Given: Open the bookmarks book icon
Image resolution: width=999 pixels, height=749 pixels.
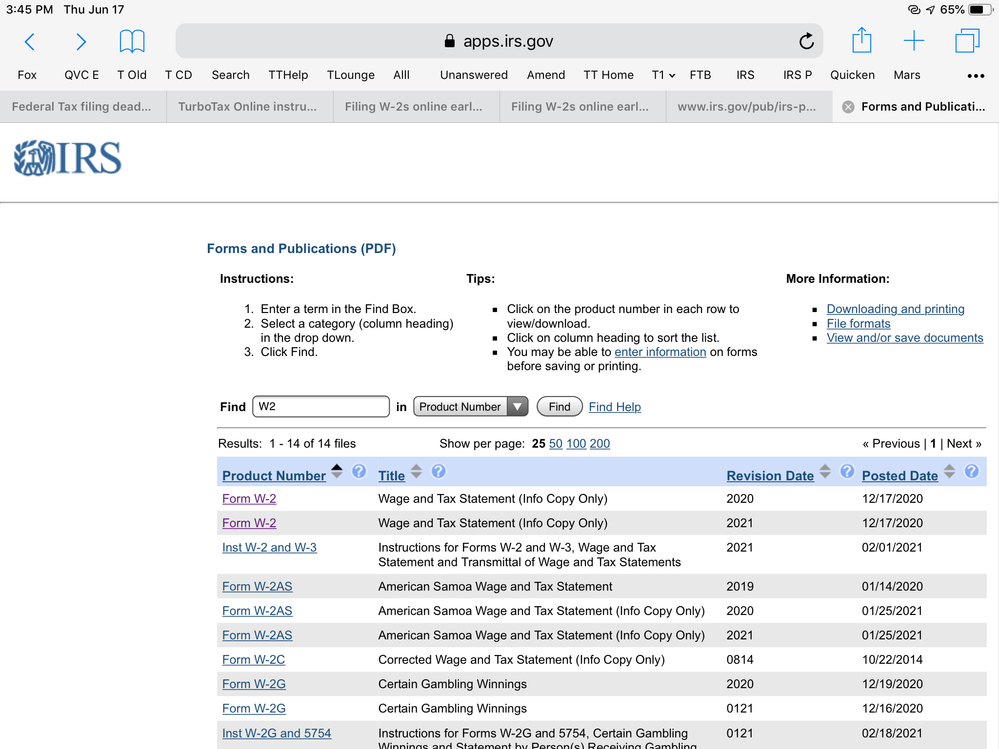Looking at the screenshot, I should (132, 41).
